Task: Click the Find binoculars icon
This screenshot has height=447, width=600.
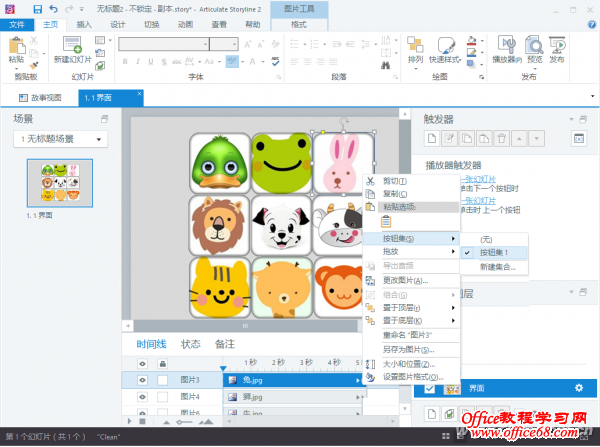Action: click(386, 65)
